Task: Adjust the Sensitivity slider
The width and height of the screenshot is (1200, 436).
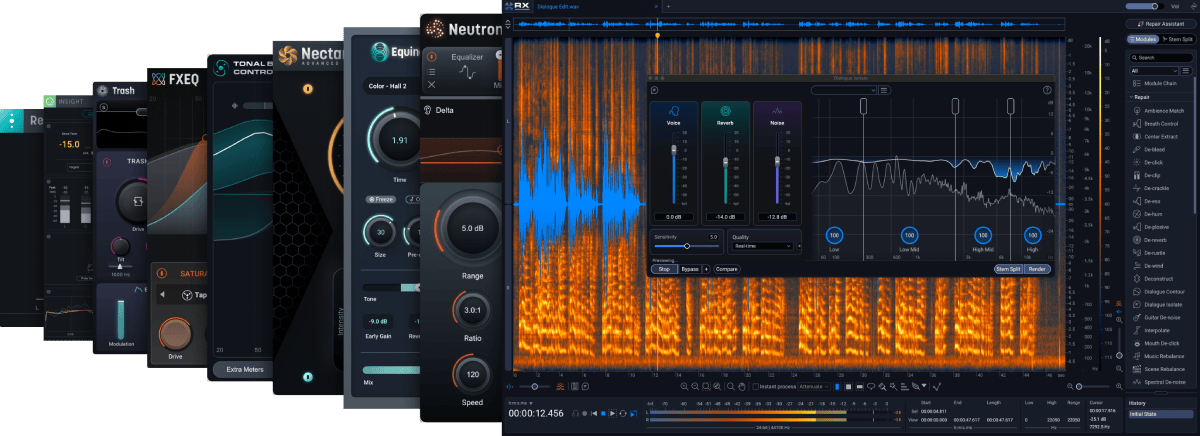Action: [686, 245]
